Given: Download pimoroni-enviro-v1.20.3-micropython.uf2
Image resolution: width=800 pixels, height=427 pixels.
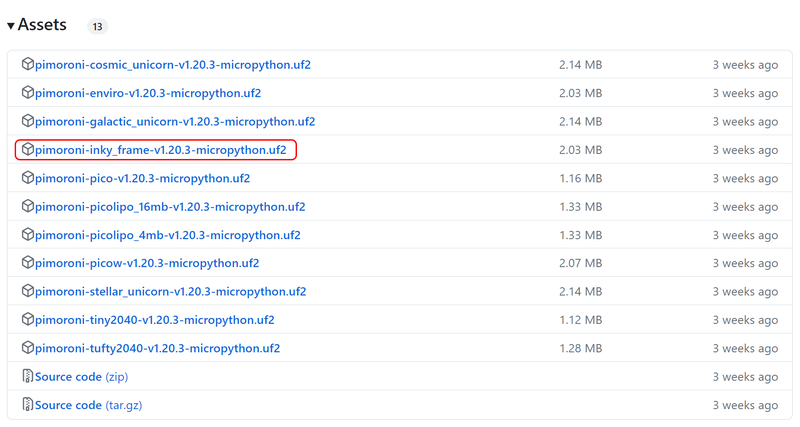Looking at the screenshot, I should pos(148,93).
